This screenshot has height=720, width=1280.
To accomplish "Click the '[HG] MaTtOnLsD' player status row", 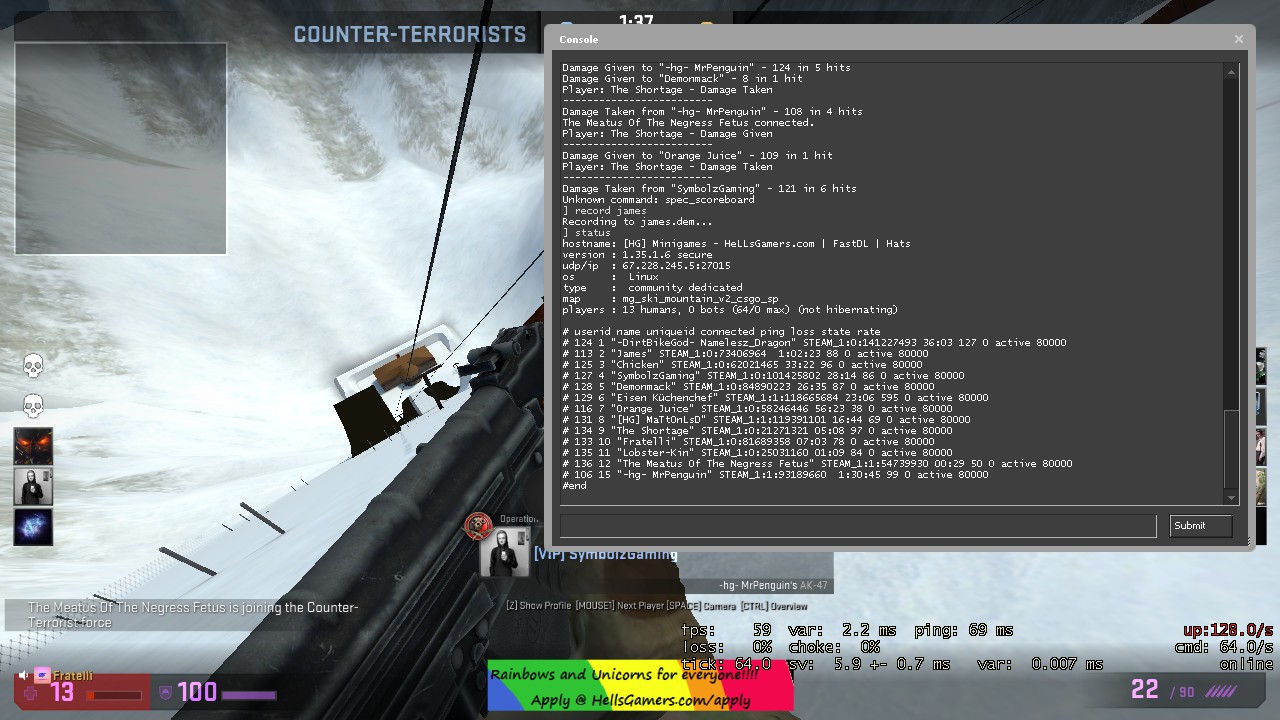I will (x=766, y=420).
